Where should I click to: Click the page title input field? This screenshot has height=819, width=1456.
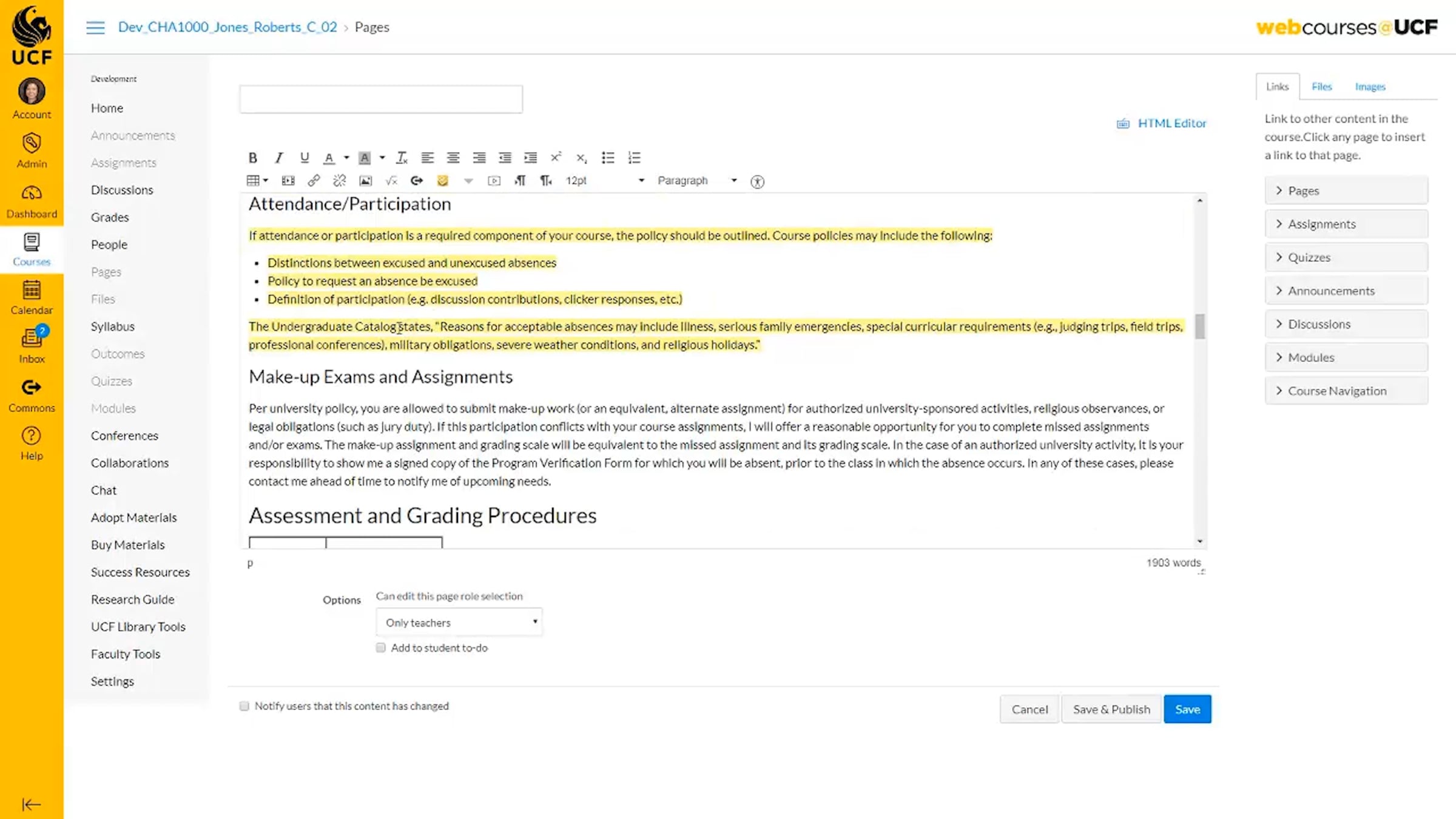[381, 99]
